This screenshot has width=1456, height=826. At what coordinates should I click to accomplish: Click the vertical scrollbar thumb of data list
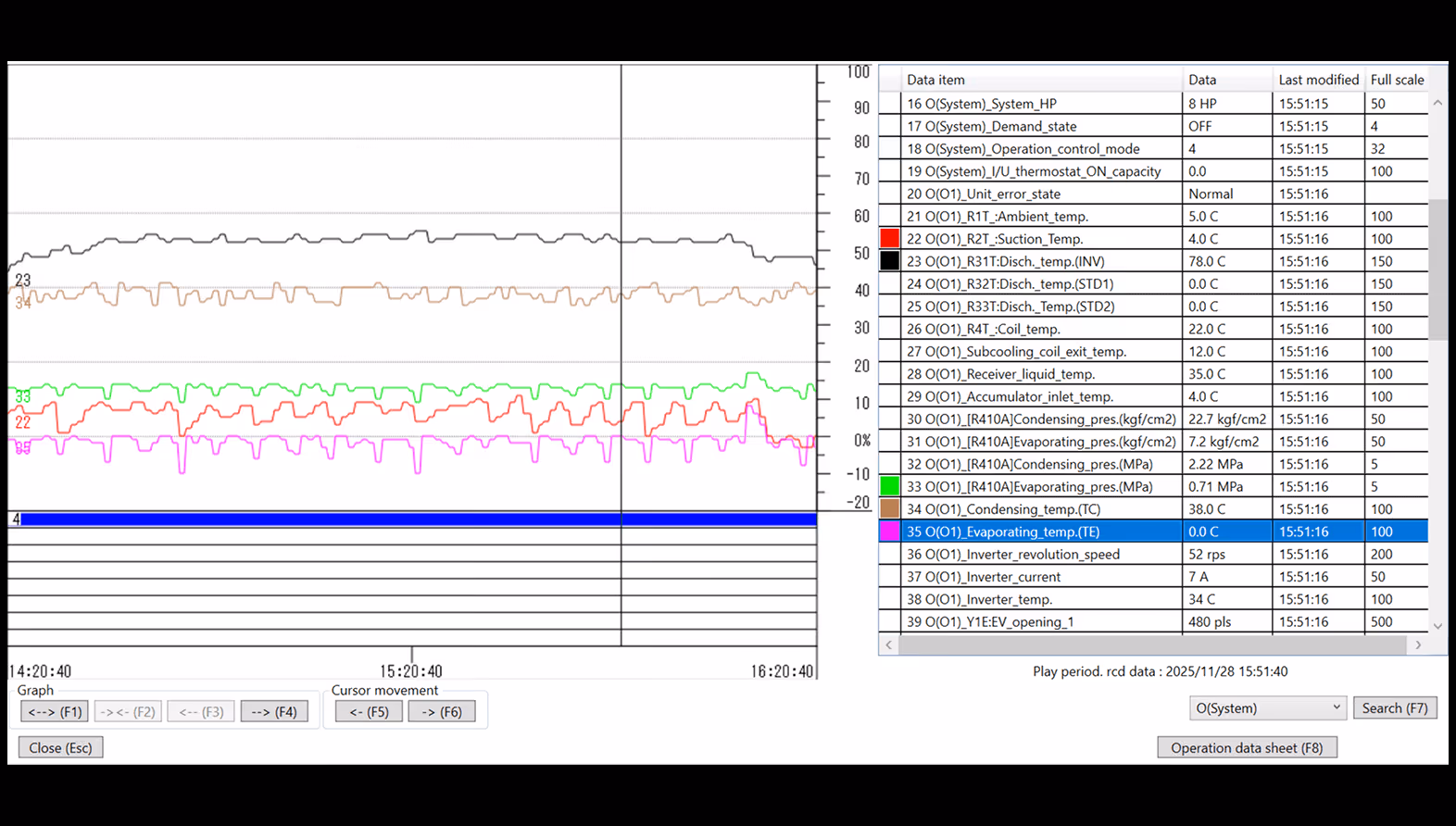[x=1437, y=269]
